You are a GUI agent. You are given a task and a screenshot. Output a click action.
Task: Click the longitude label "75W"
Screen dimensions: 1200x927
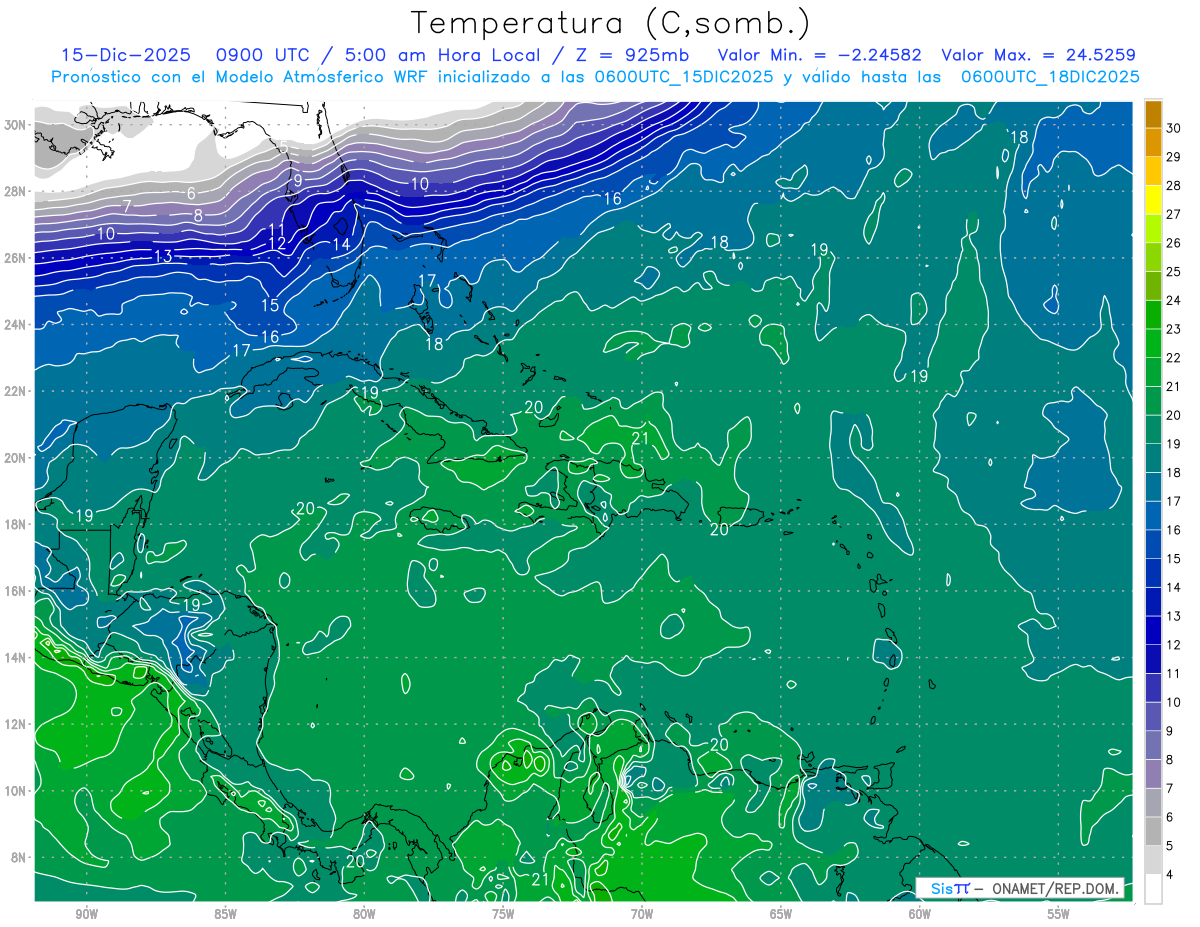click(x=503, y=914)
